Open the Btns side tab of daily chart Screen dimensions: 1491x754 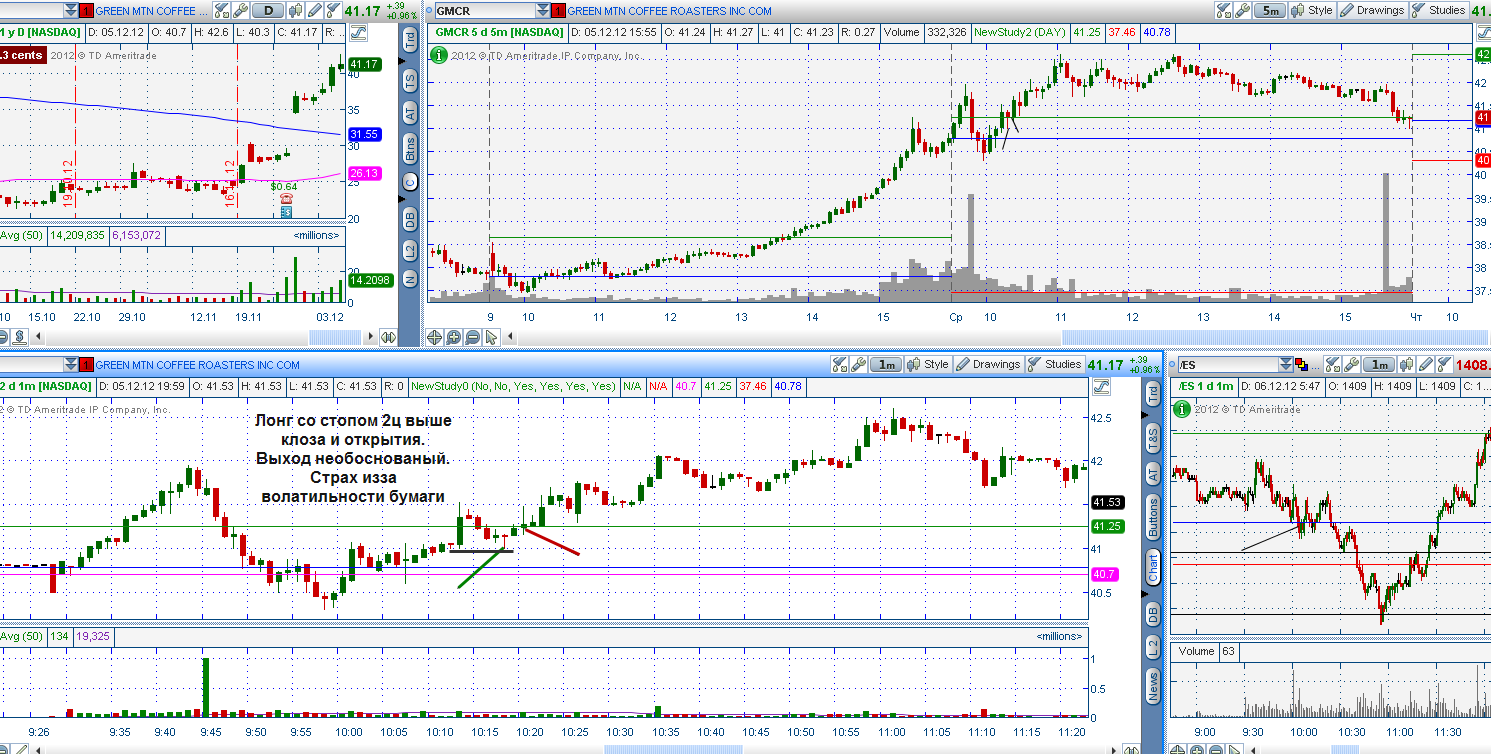click(409, 149)
